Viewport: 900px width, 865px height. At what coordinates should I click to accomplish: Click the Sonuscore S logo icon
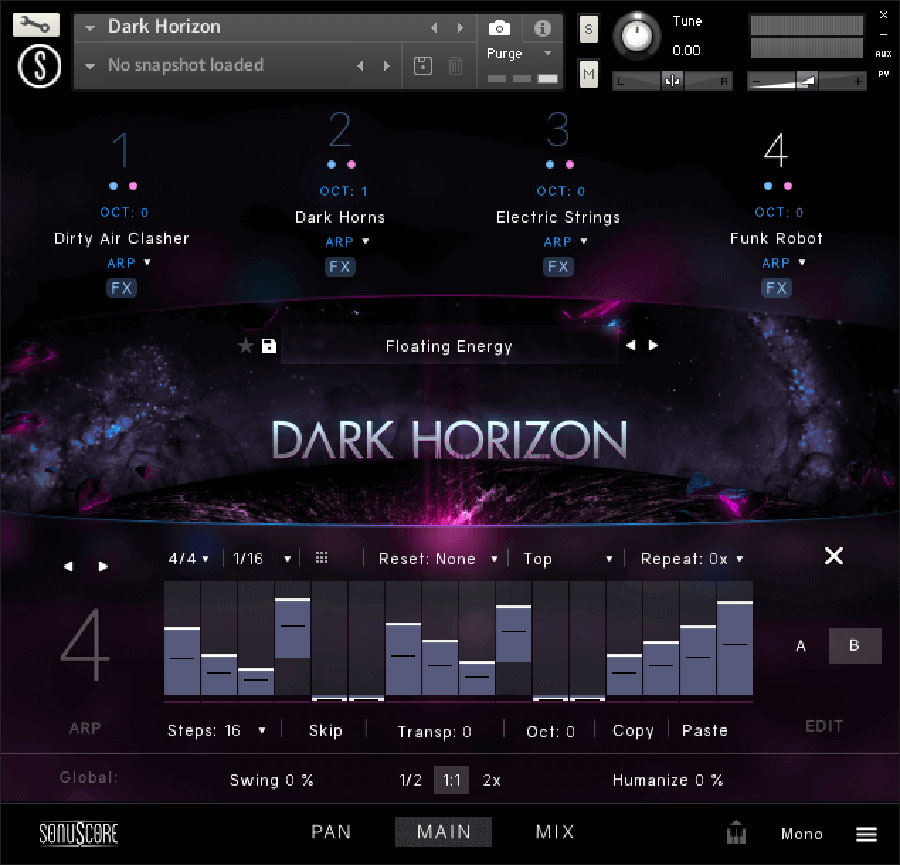tap(39, 67)
